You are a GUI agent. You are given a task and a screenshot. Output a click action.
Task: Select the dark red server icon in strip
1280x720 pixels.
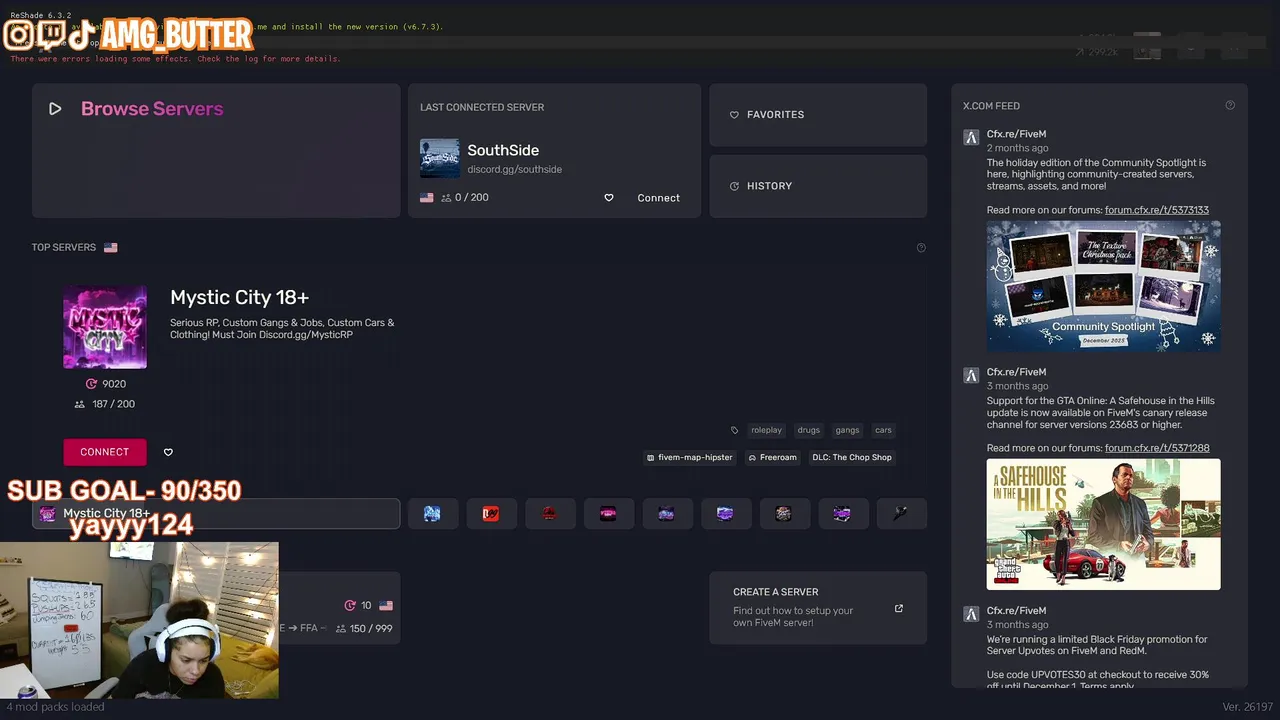tap(549, 514)
